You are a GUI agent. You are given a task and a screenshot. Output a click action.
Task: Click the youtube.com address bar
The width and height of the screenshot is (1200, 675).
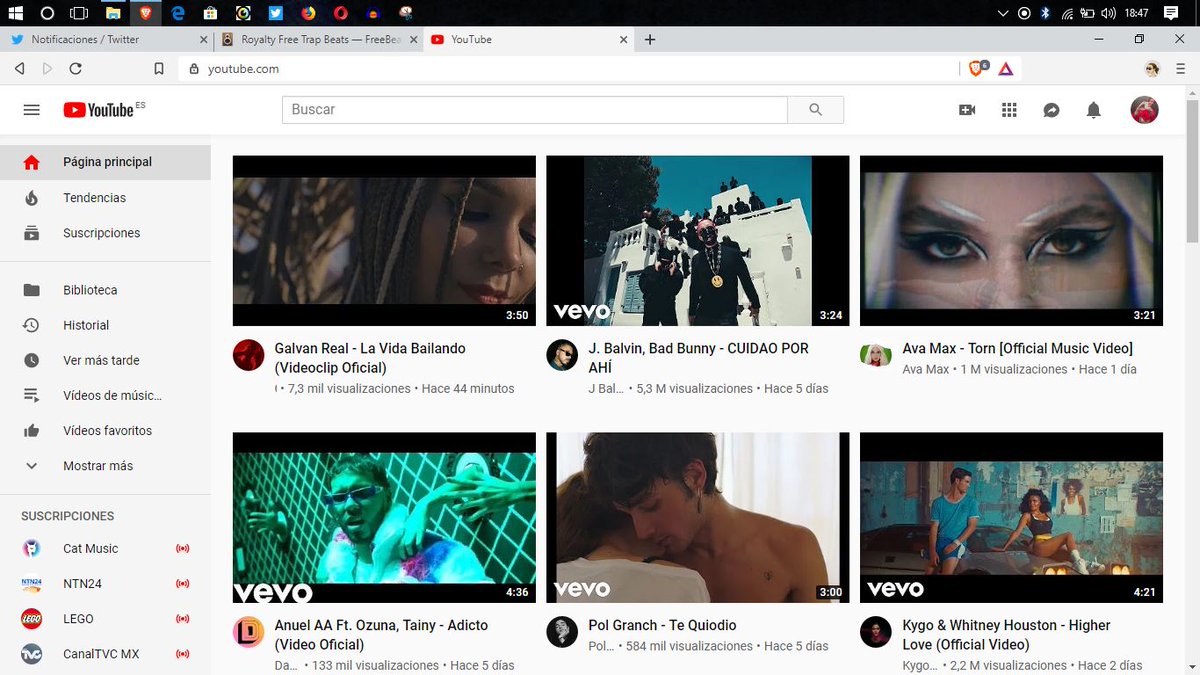point(570,69)
